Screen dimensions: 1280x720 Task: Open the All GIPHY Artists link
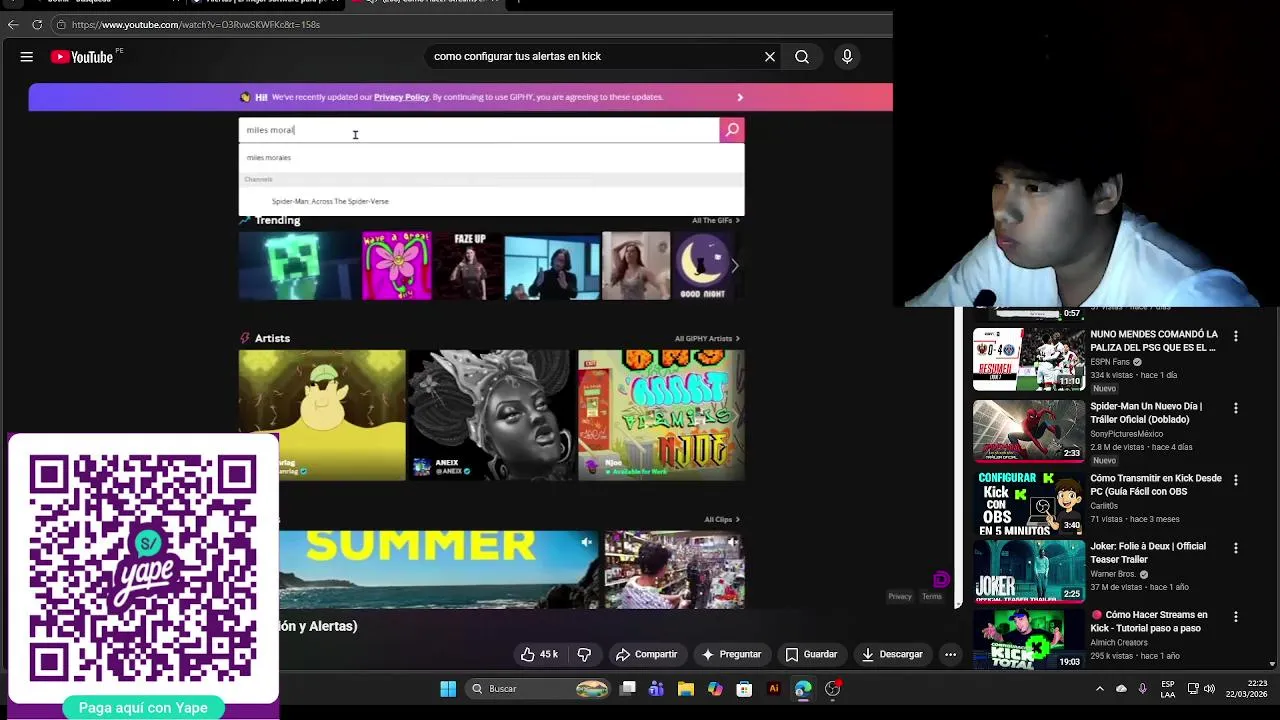tap(707, 339)
